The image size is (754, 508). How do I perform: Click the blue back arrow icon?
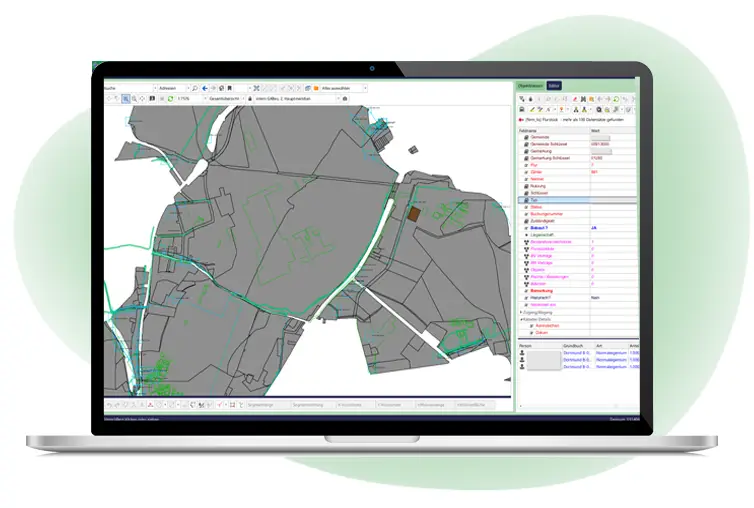click(x=204, y=88)
